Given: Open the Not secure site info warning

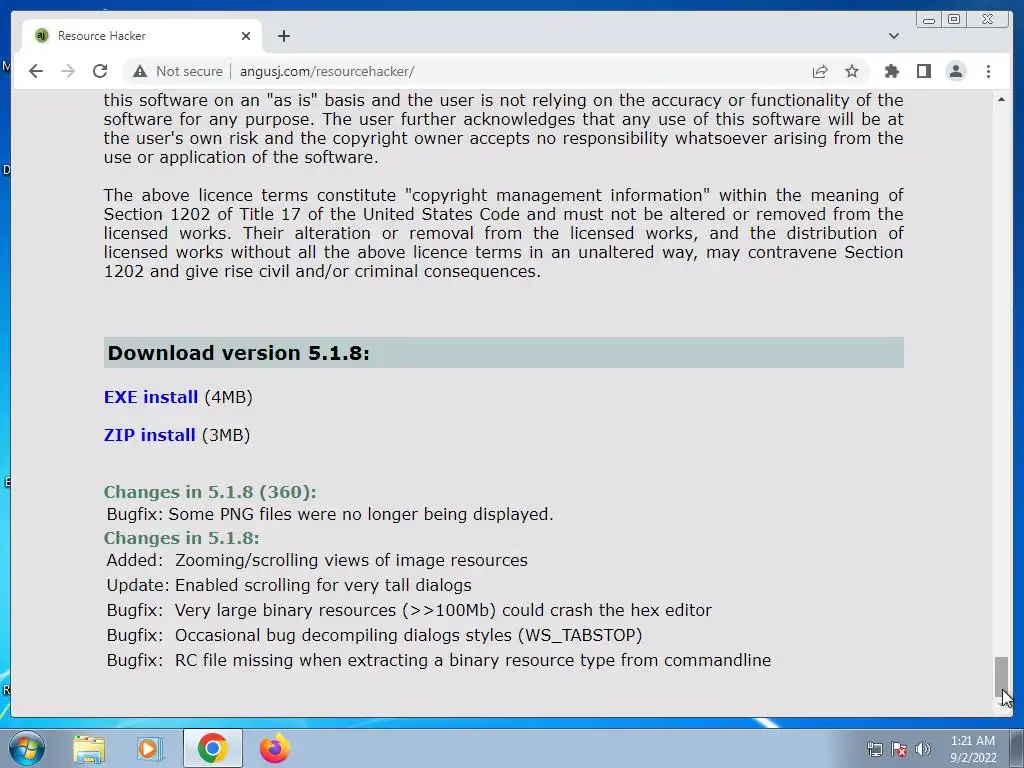Looking at the screenshot, I should coord(178,71).
